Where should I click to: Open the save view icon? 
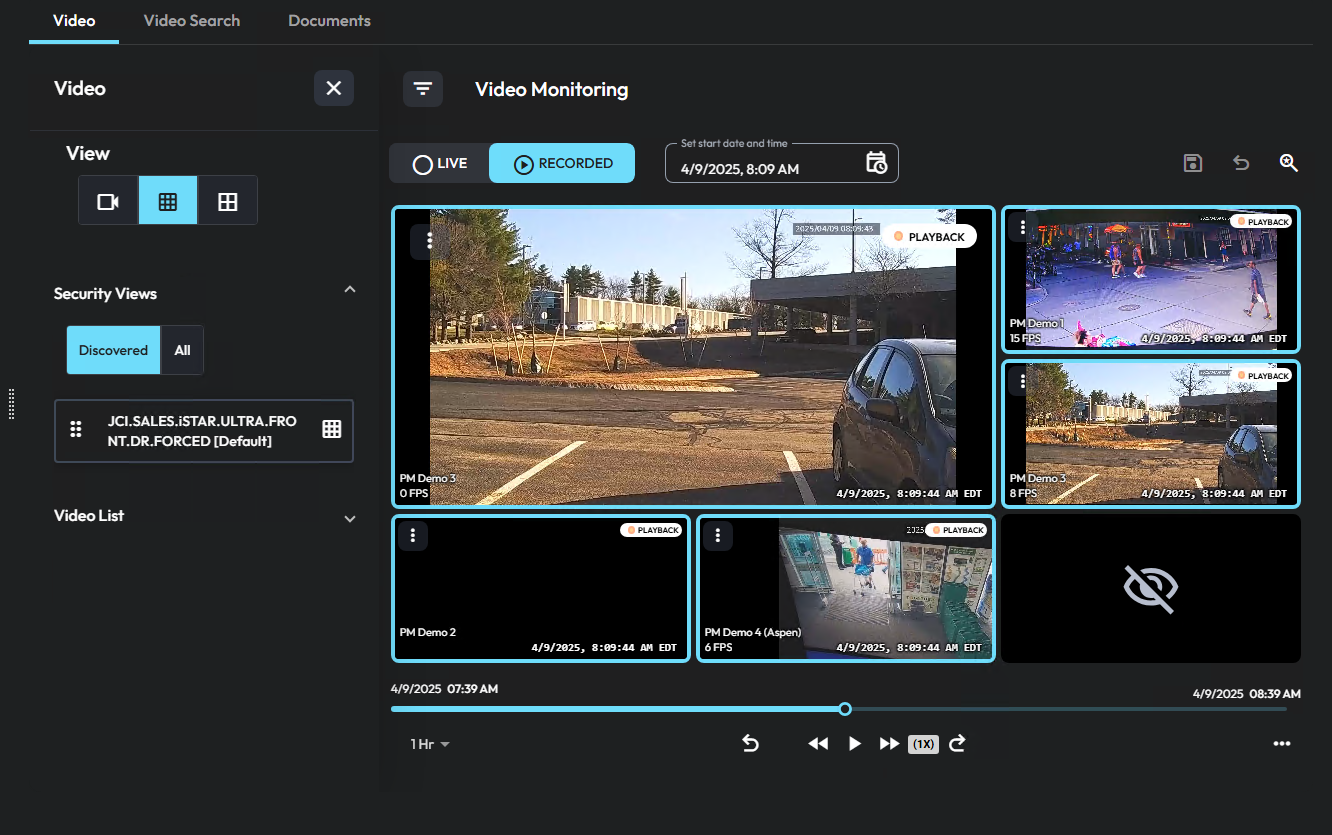tap(1192, 162)
